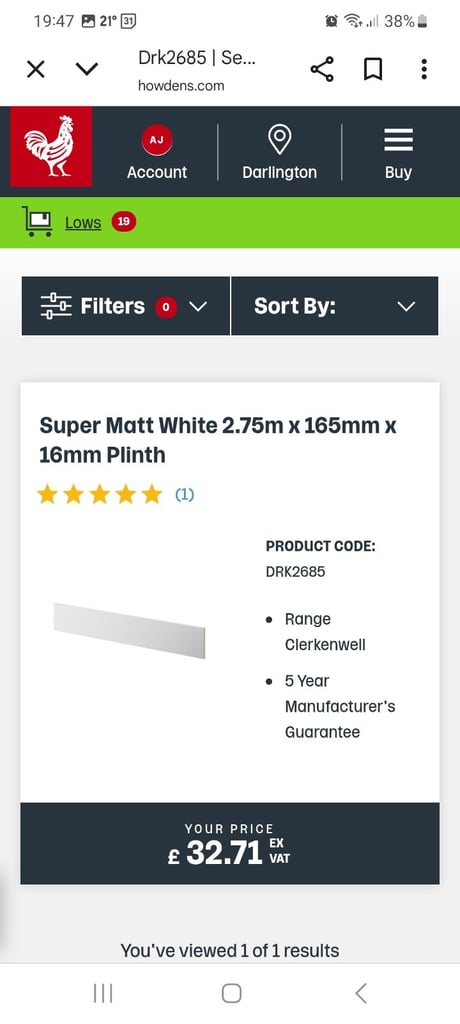Screen dimensions: 460x1024
Task: Open the Super Matt White Plinth title
Action: pos(218,440)
